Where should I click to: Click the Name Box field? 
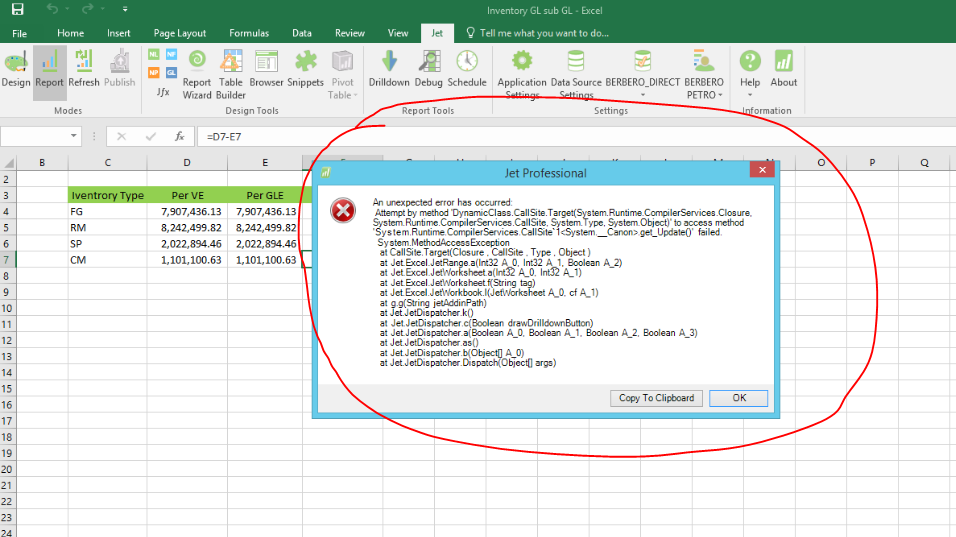point(34,136)
